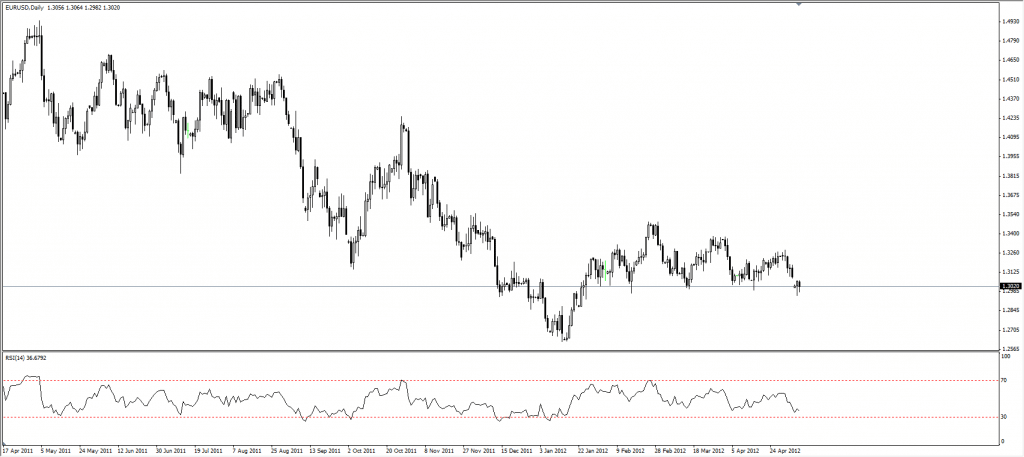Click the 1.2845 price axis label
The width and height of the screenshot is (1024, 457).
coord(1010,311)
